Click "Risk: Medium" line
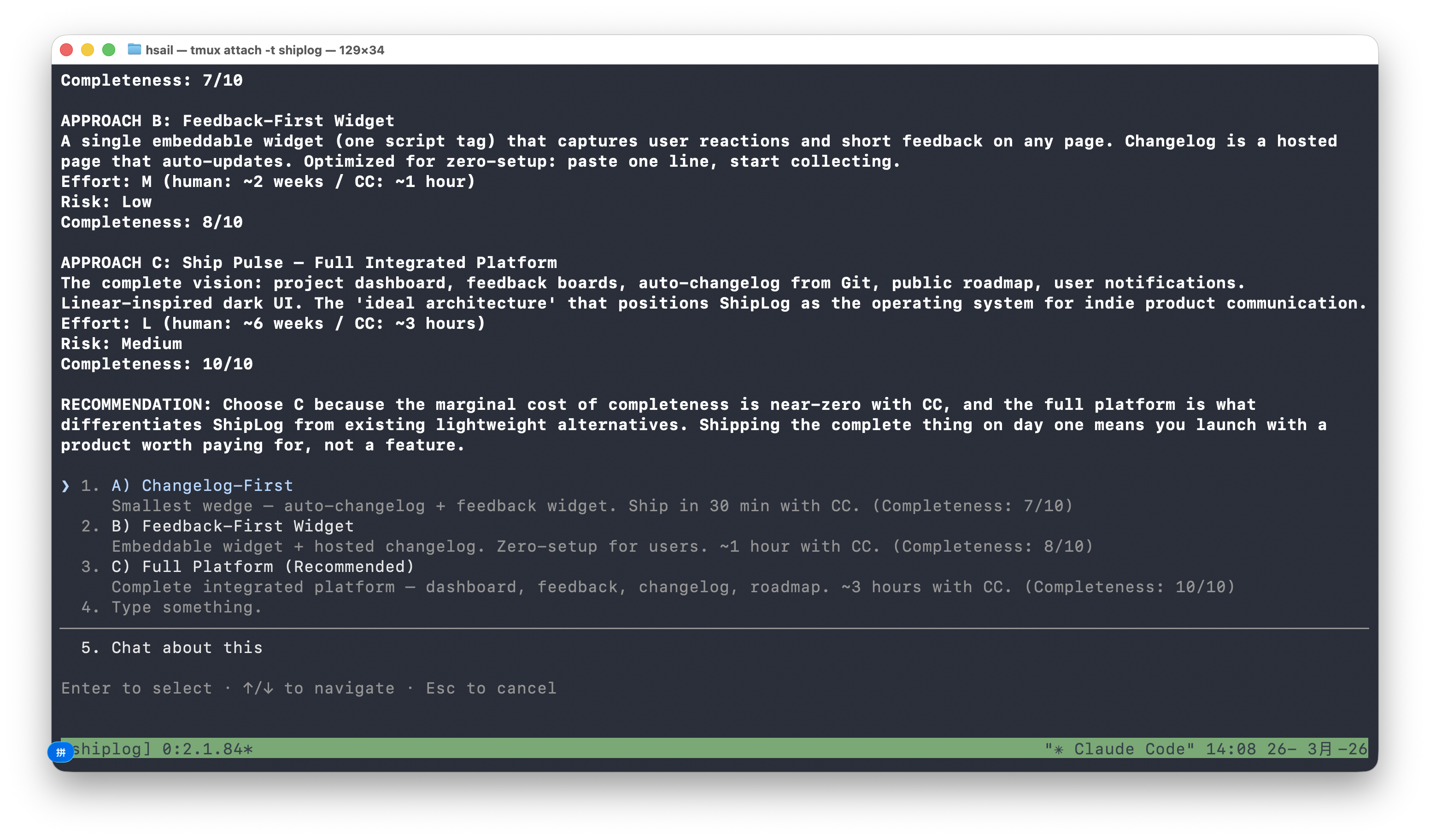The image size is (1430, 840). coord(122,344)
